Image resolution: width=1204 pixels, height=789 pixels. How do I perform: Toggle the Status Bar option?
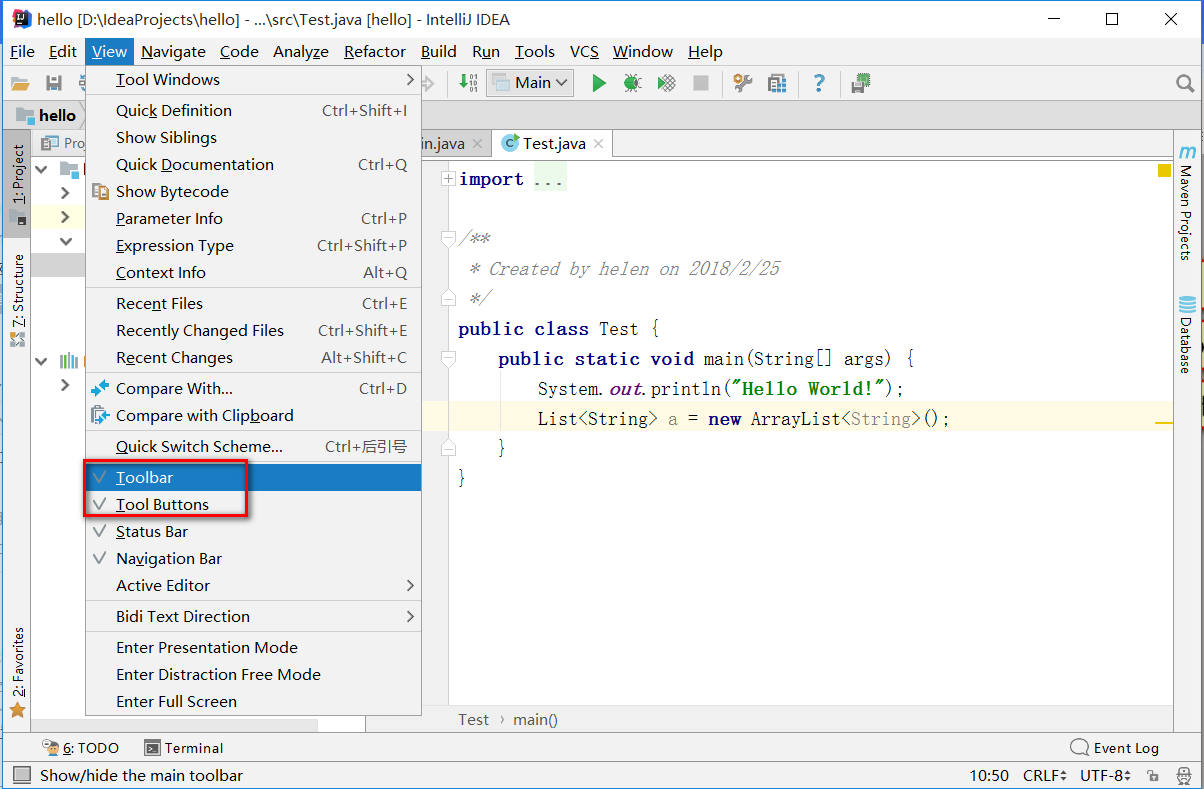pos(253,531)
